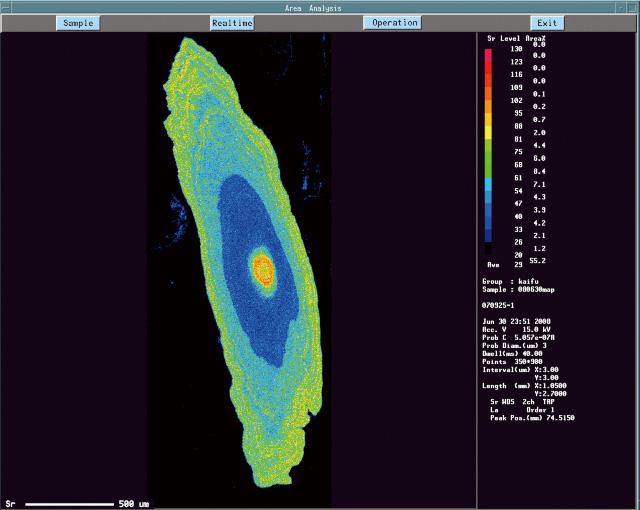Select level value 116 in legend
This screenshot has height=510, width=640.
(516, 75)
